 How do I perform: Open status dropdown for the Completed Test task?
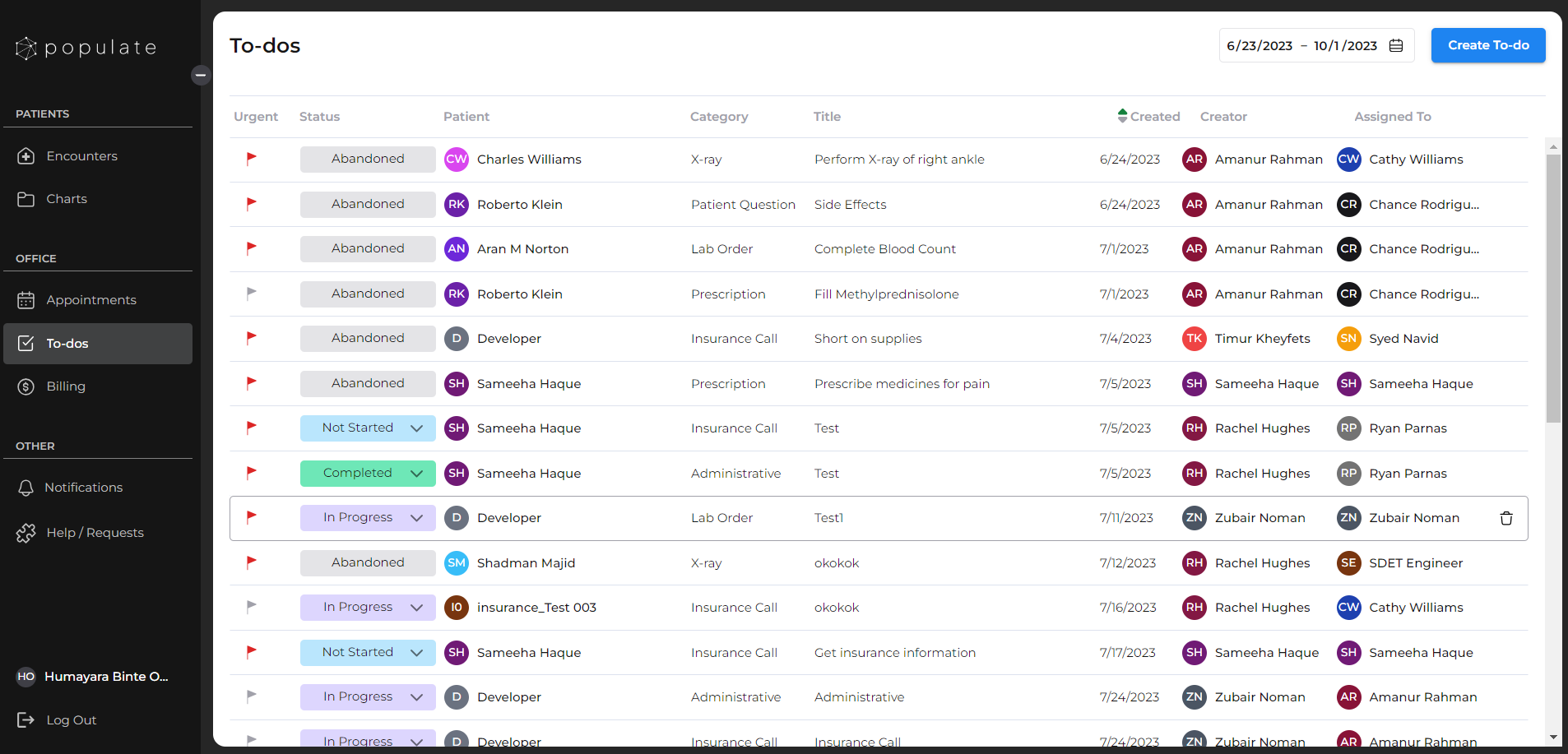point(416,473)
